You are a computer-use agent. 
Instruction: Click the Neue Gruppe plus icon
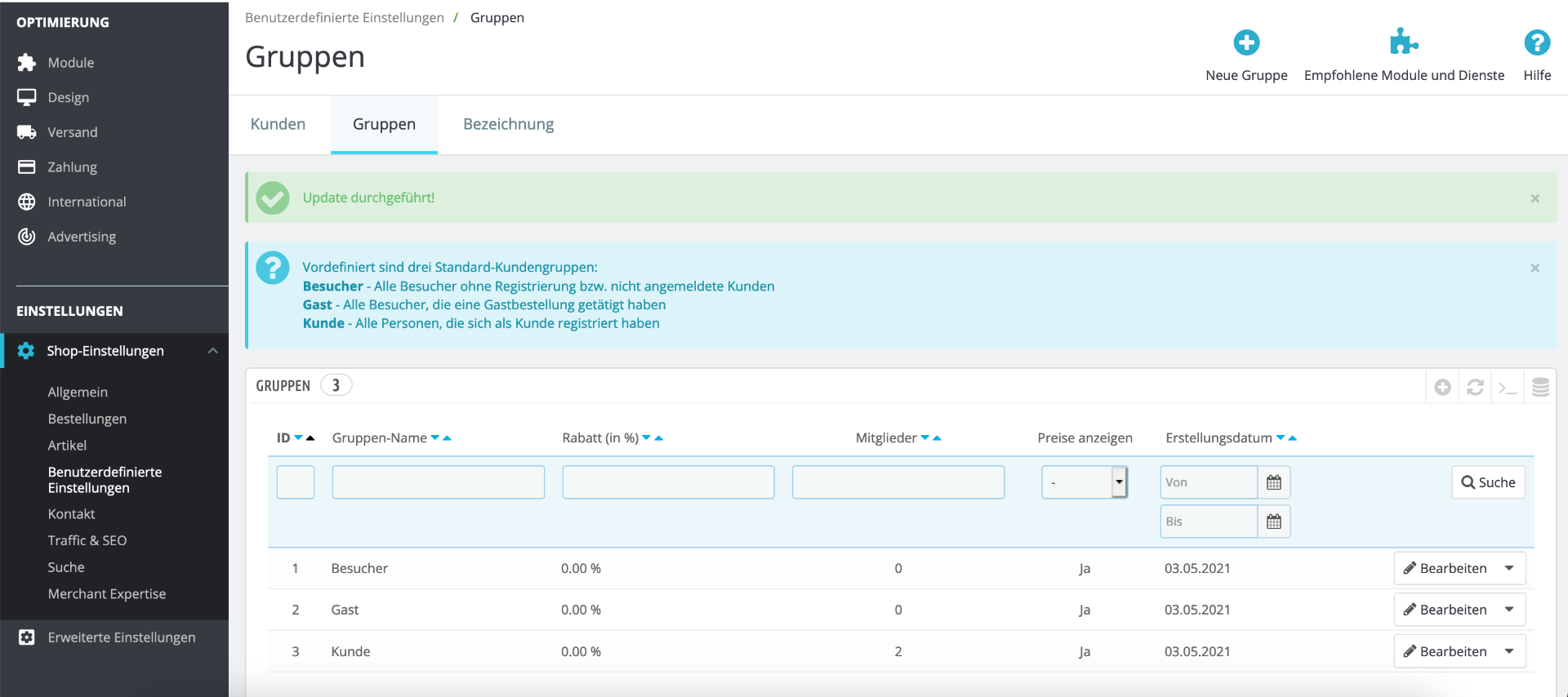1246,42
